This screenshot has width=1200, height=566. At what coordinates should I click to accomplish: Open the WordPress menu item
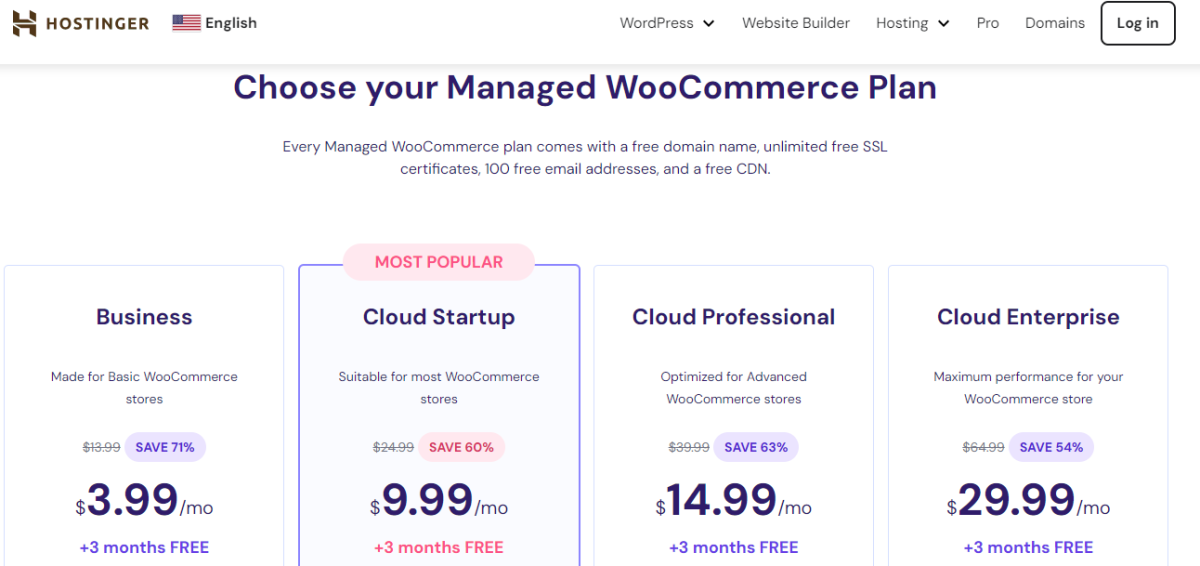(656, 23)
